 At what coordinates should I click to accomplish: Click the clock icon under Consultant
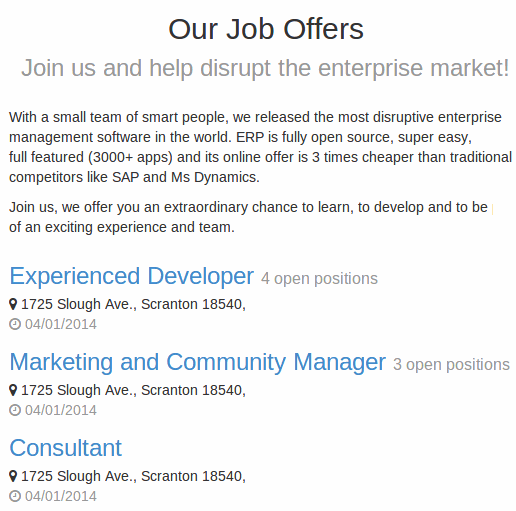[x=15, y=496]
